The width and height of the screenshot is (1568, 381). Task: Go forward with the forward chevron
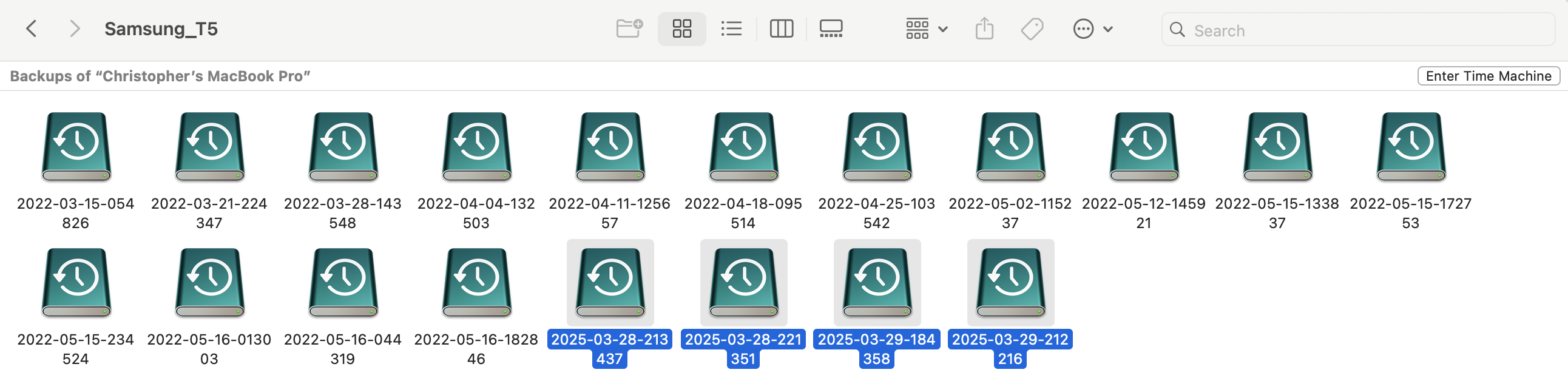tap(75, 29)
